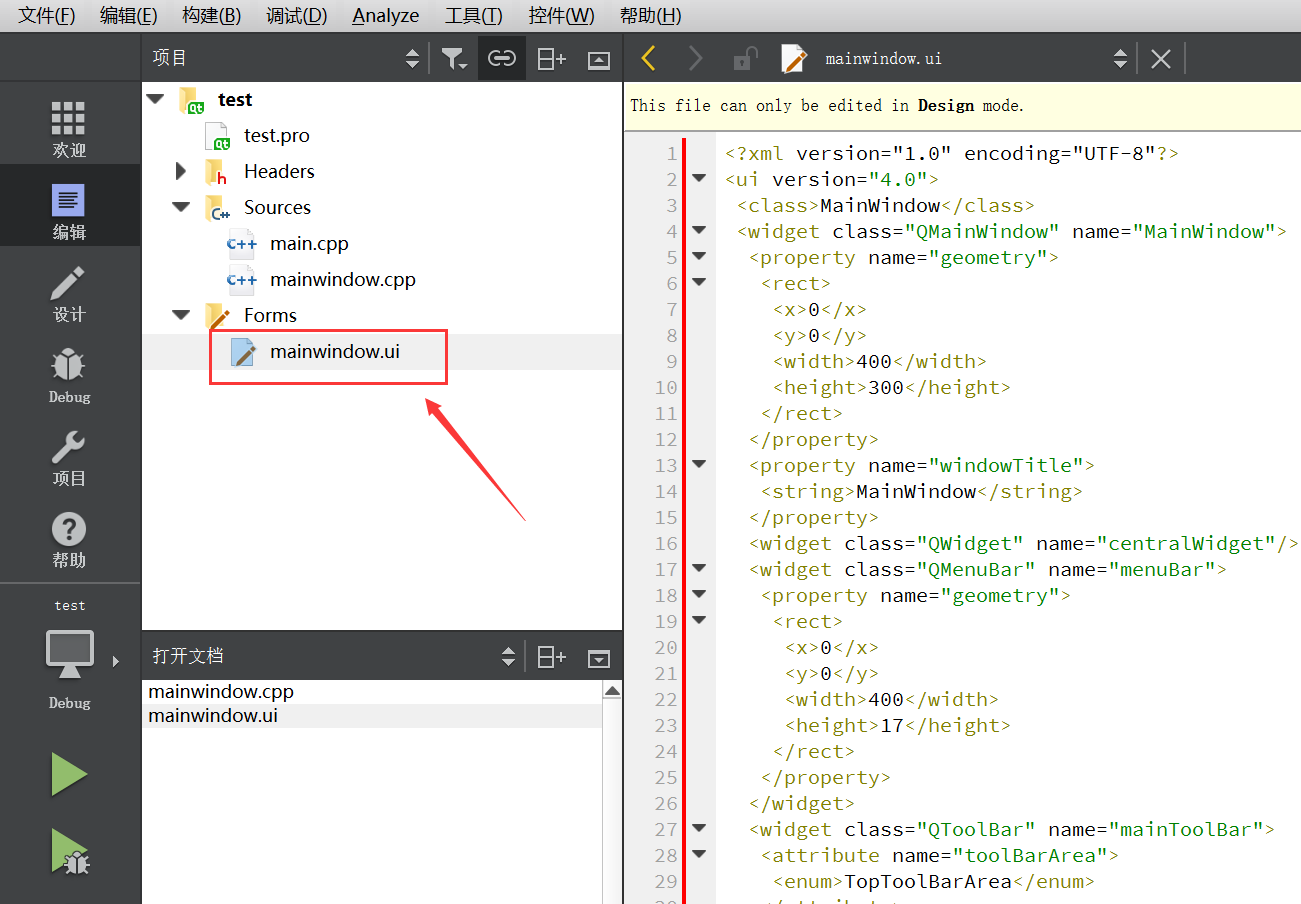Fold the QToolBar widget at line 27
1301x904 pixels.
699,828
